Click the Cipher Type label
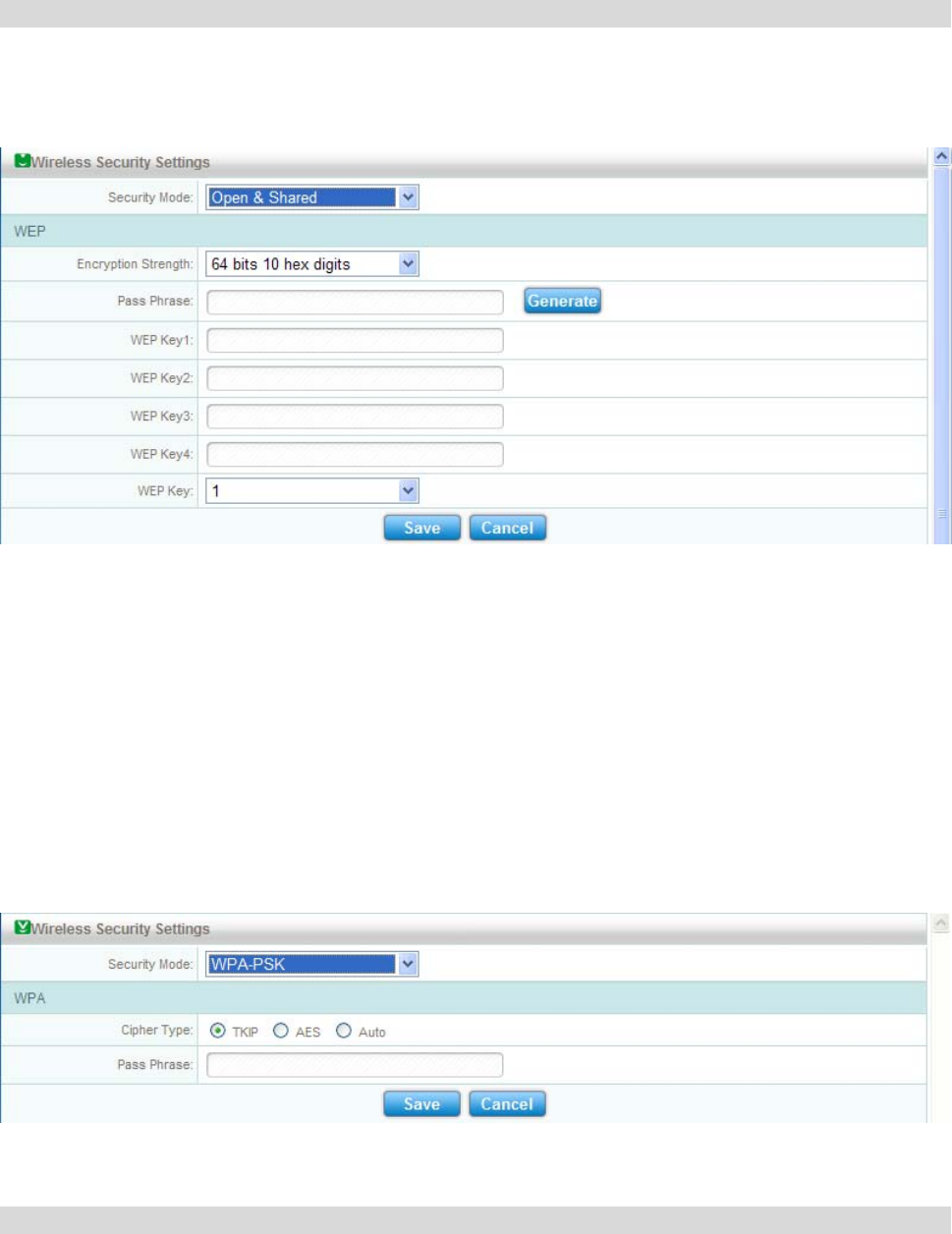This screenshot has height=1234, width=952. 157,1031
